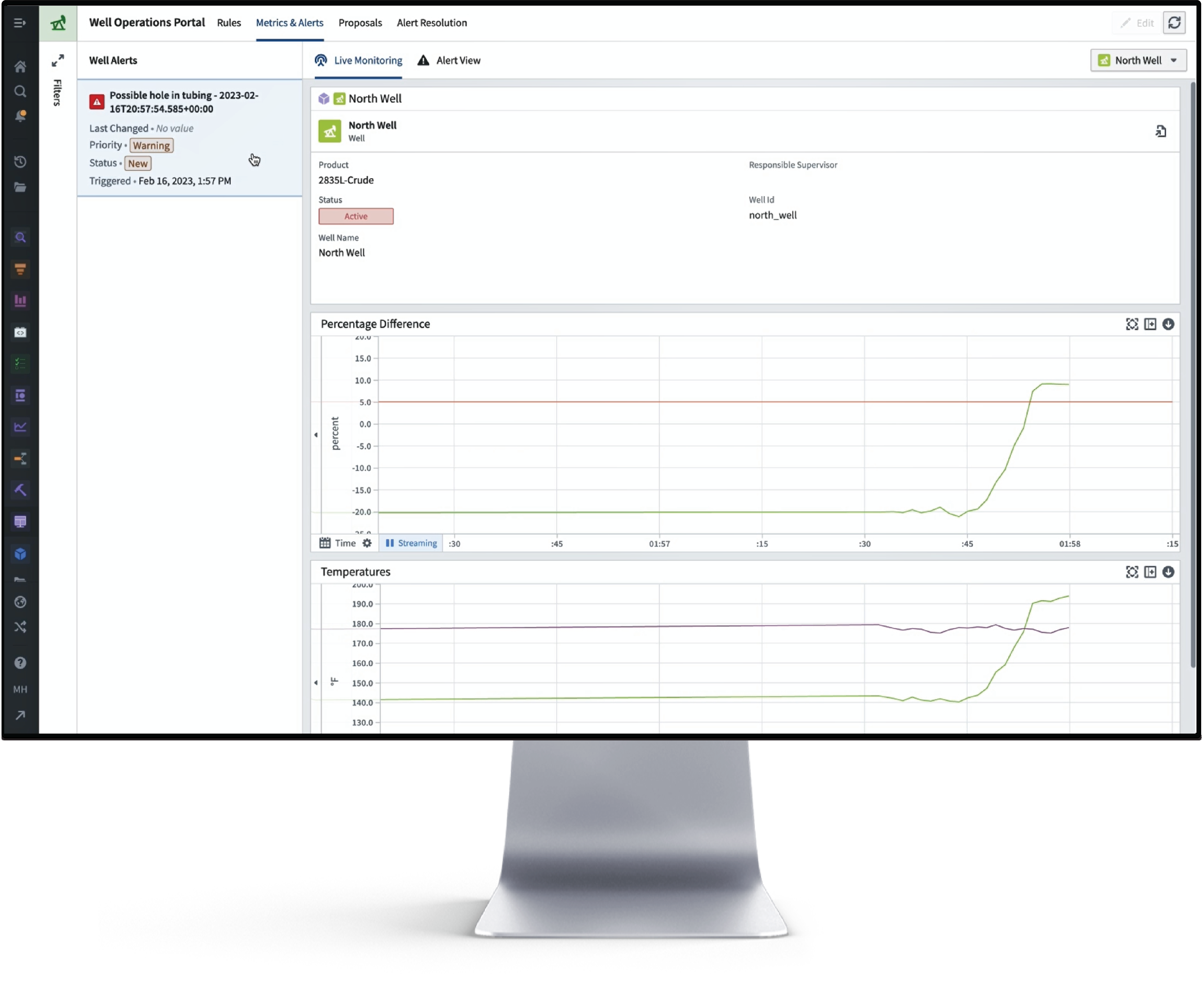Open the green checklist app icon
Viewport: 1204px width, 1005px height.
coord(20,364)
